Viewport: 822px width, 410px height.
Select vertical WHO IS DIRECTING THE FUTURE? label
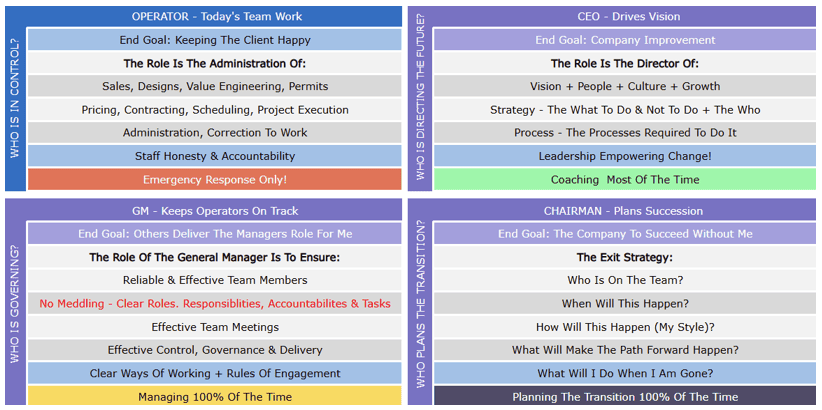420,98
